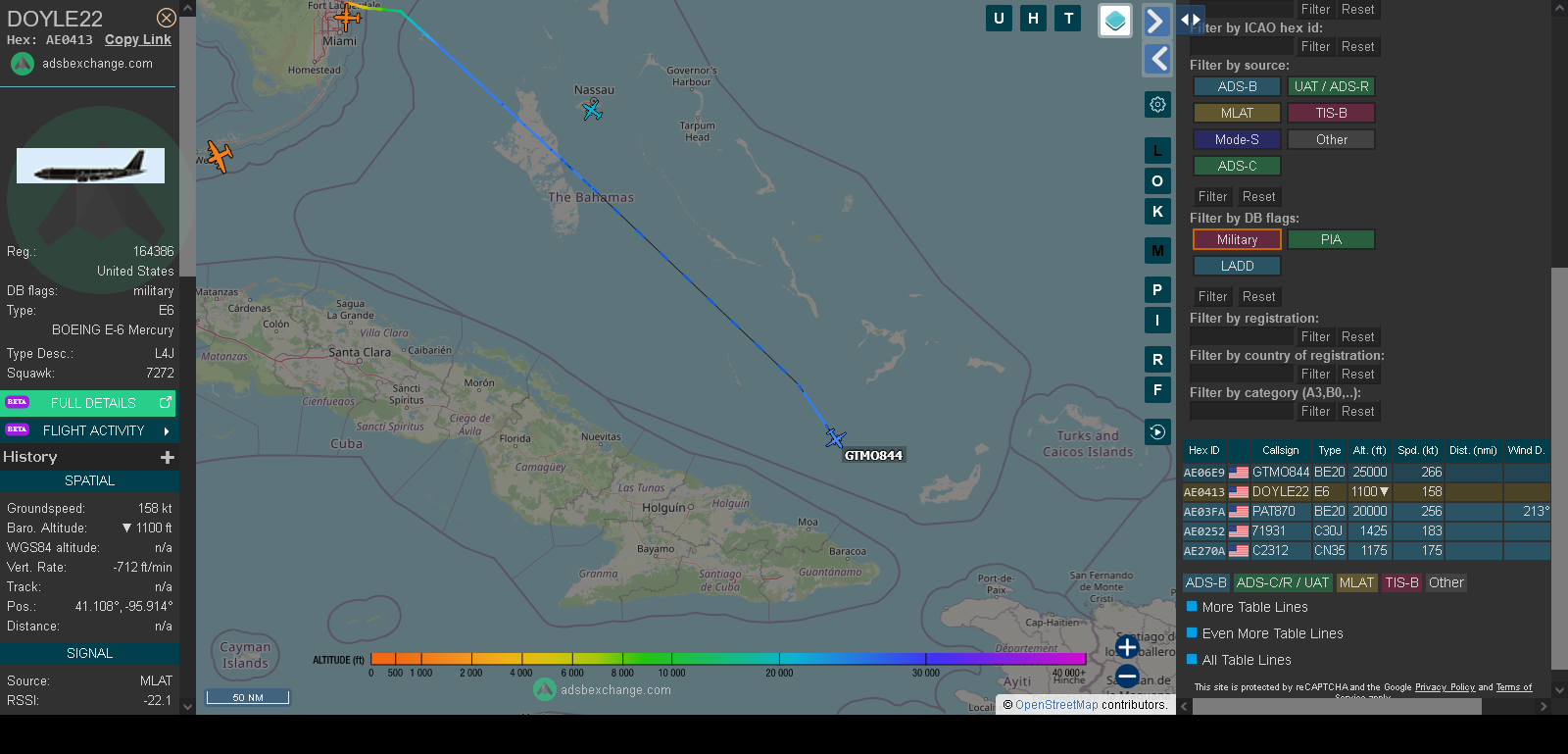The width and height of the screenshot is (1568, 754).
Task: Select the aircraft near Nassau
Action: (x=592, y=110)
